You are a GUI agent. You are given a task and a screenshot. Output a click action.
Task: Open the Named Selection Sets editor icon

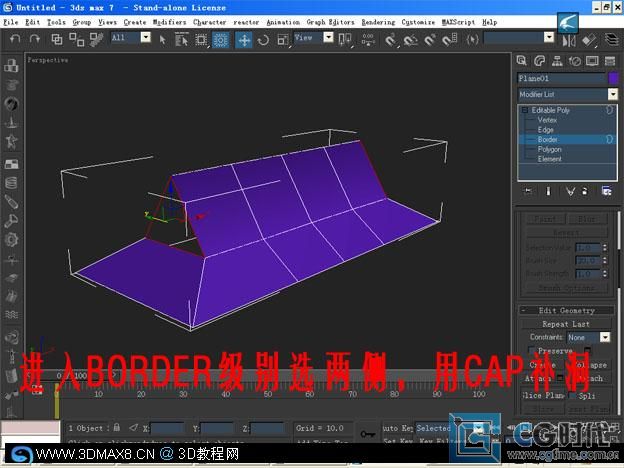pos(472,39)
